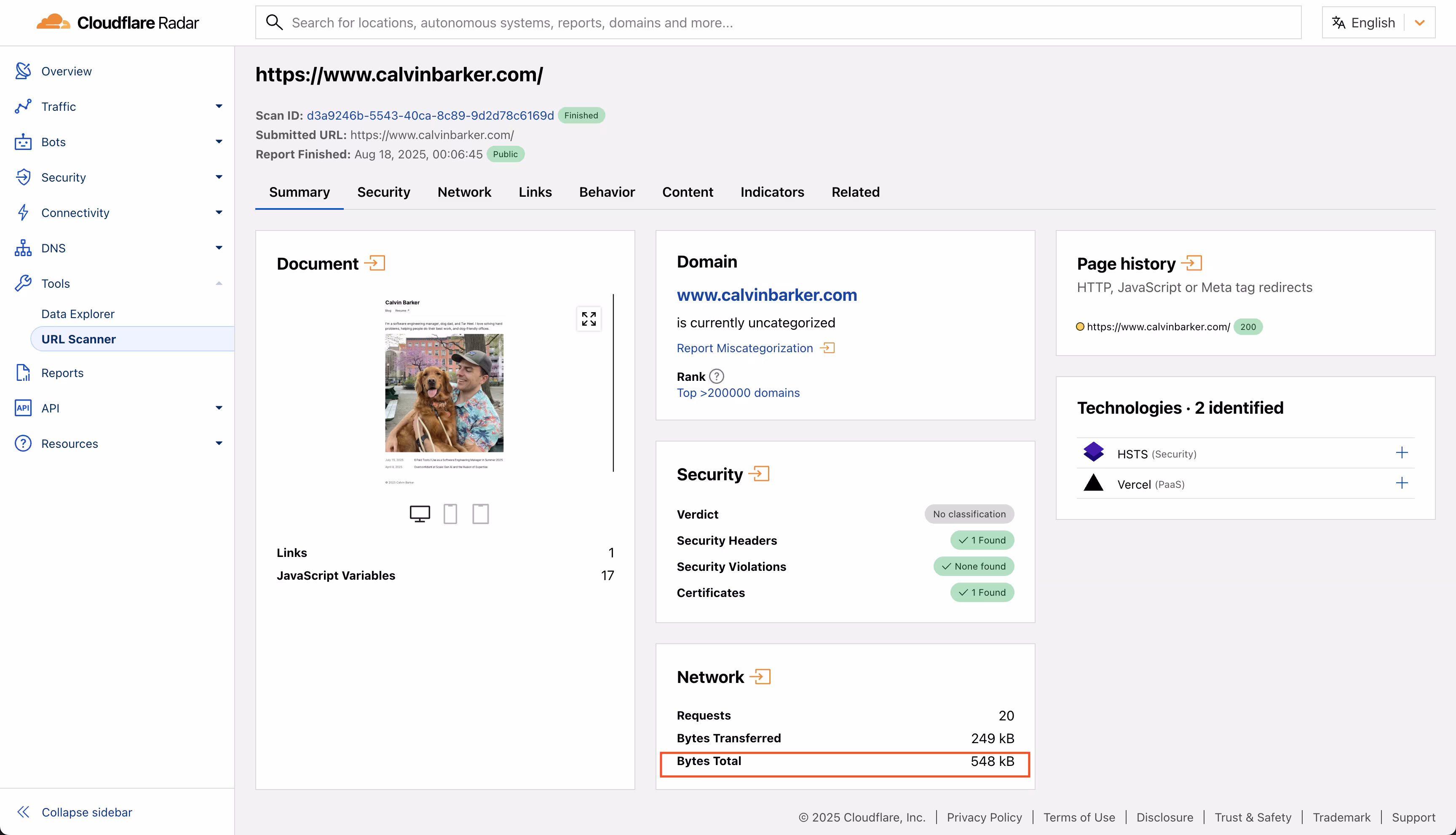This screenshot has width=1456, height=835.
Task: Switch preview to mobile phone view
Action: pyautogui.click(x=450, y=513)
